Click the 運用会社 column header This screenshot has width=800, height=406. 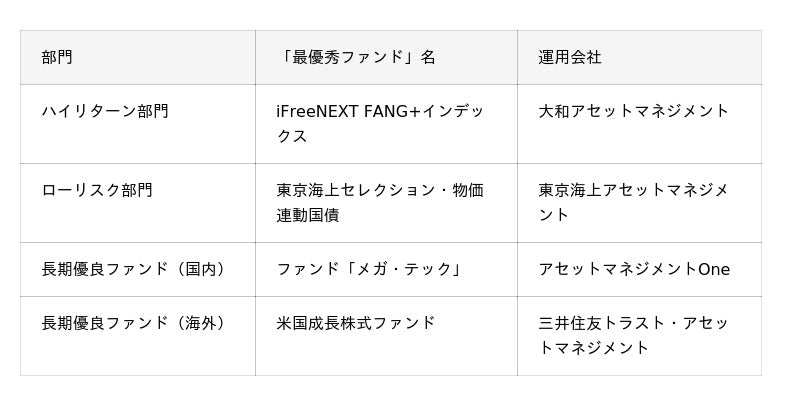pyautogui.click(x=570, y=58)
